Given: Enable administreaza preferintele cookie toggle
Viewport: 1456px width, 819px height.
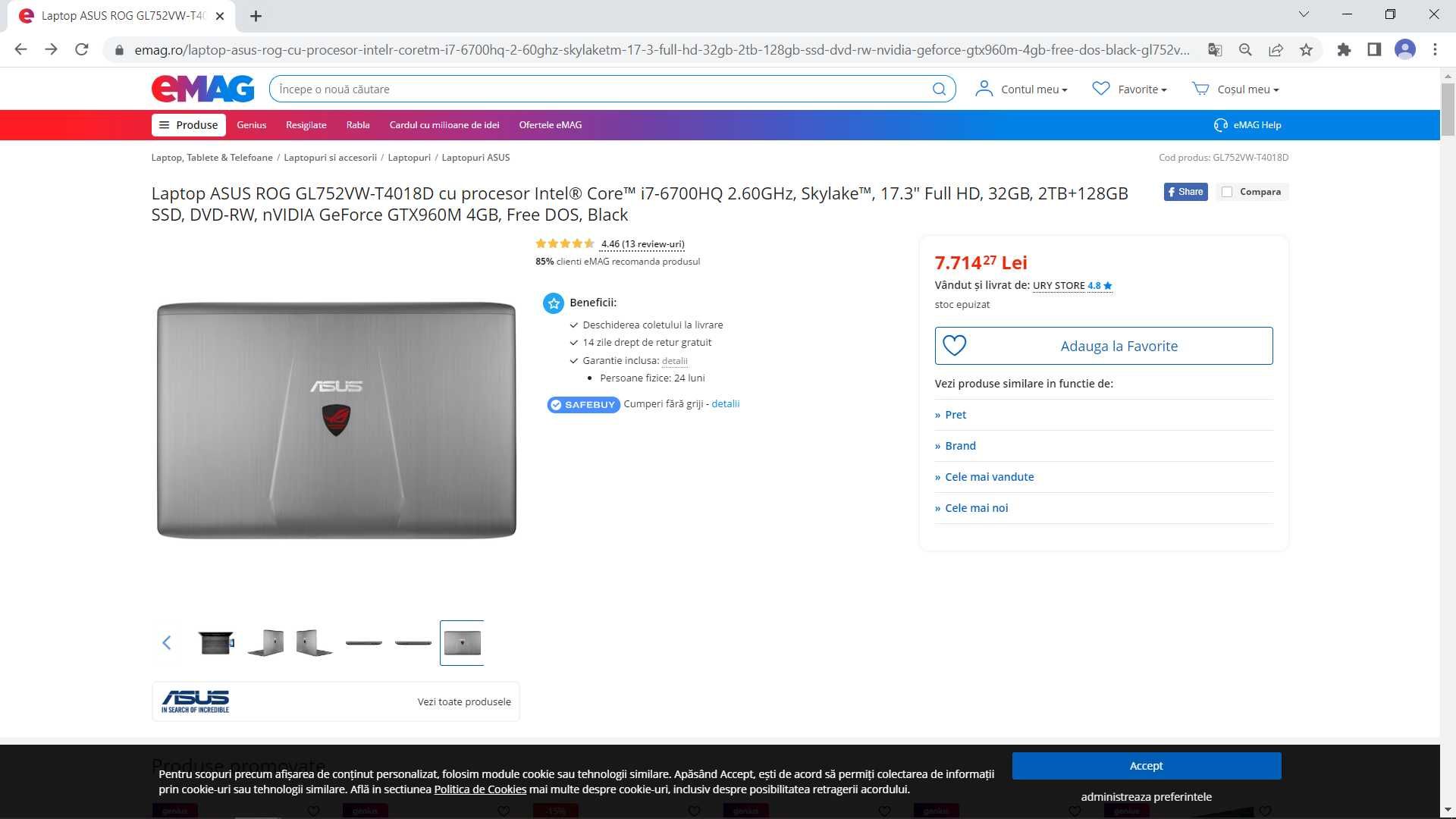Looking at the screenshot, I should (1146, 797).
